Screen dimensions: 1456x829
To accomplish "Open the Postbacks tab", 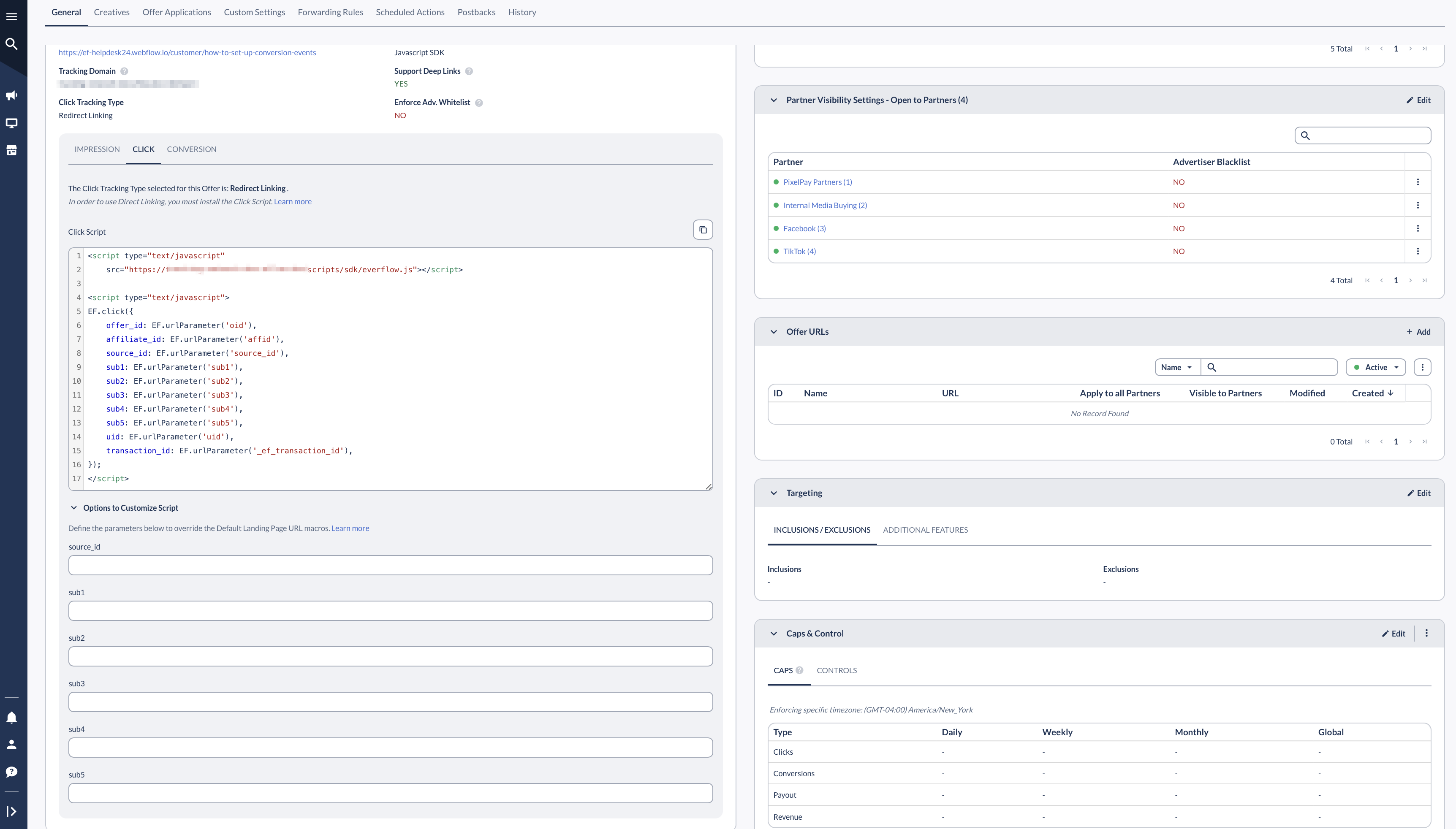I will tap(476, 12).
